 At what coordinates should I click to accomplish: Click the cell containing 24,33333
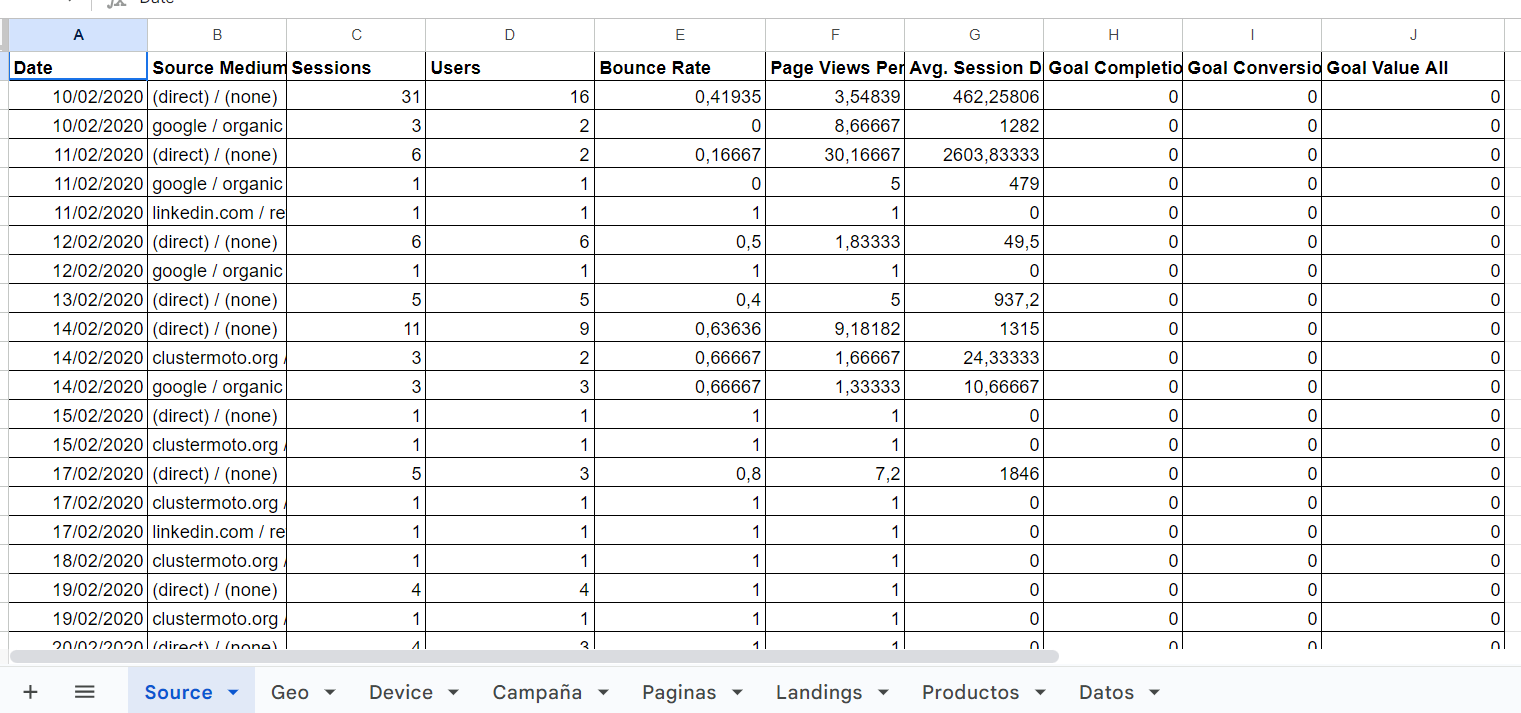(x=974, y=358)
